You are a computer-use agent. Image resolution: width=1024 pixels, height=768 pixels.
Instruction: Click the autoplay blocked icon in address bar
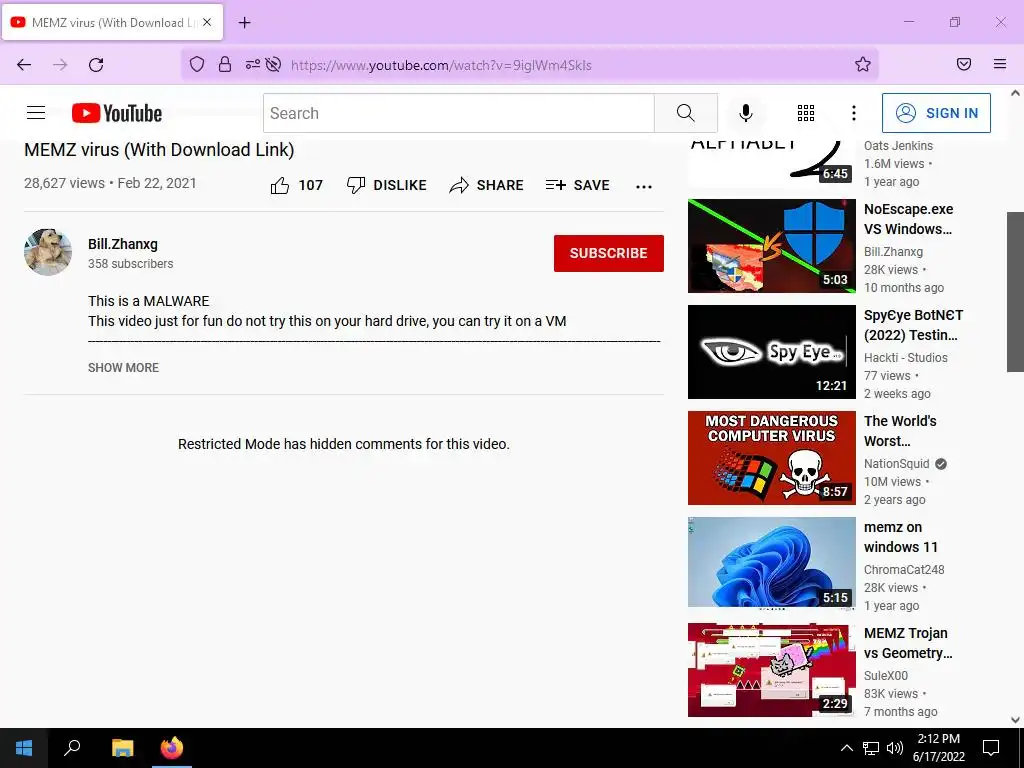click(274, 64)
